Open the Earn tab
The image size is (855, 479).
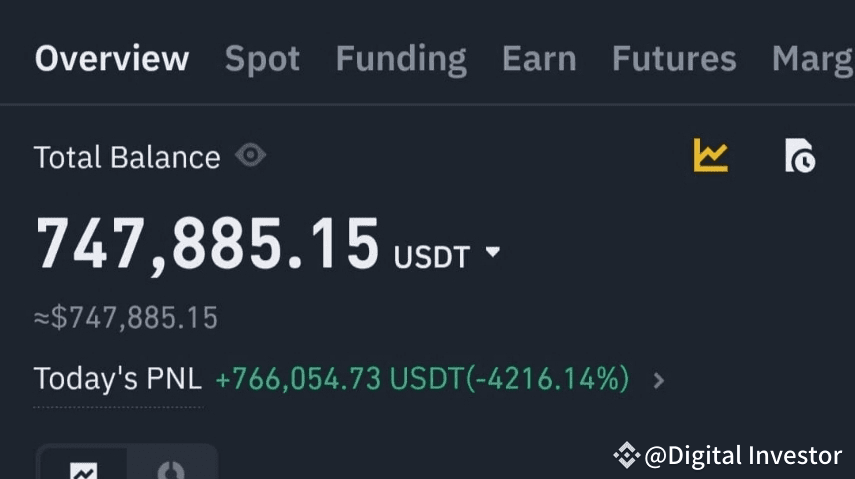(539, 59)
